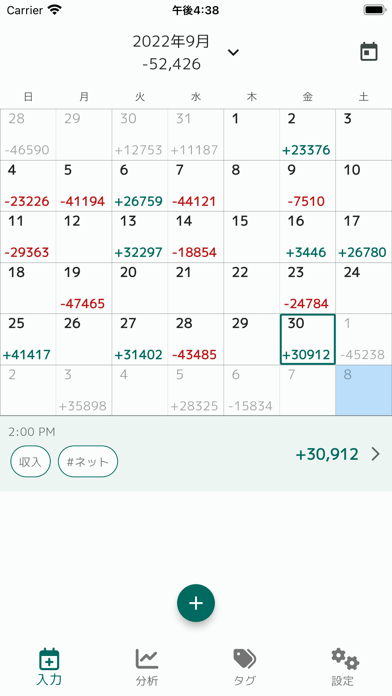Select empty day 21
392x696 pixels.
[196, 288]
